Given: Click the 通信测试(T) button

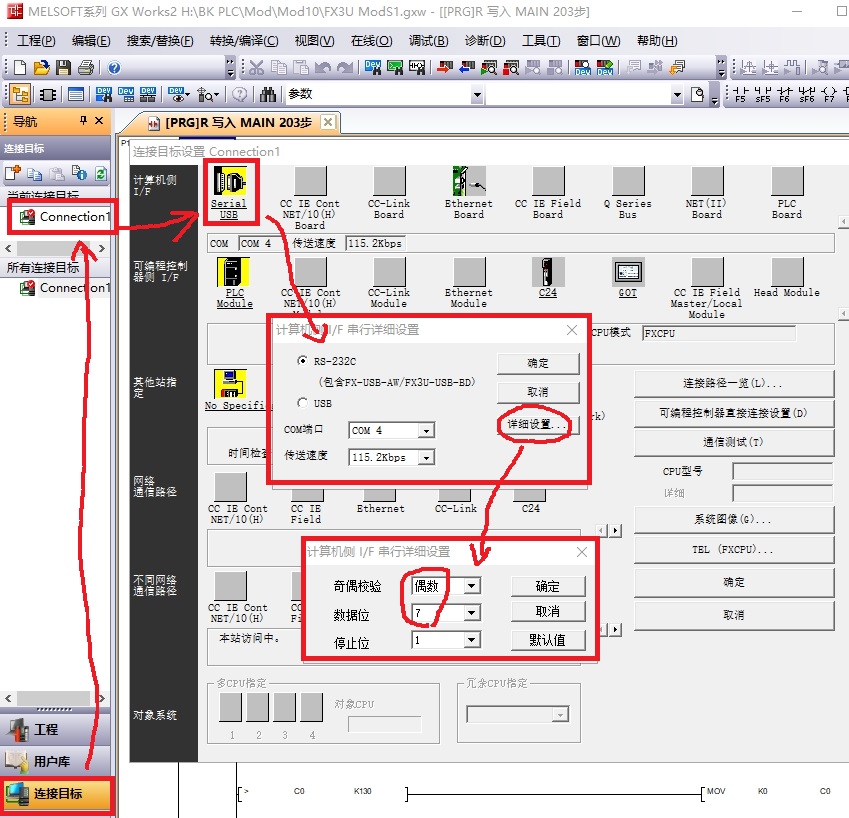Looking at the screenshot, I should 733,442.
